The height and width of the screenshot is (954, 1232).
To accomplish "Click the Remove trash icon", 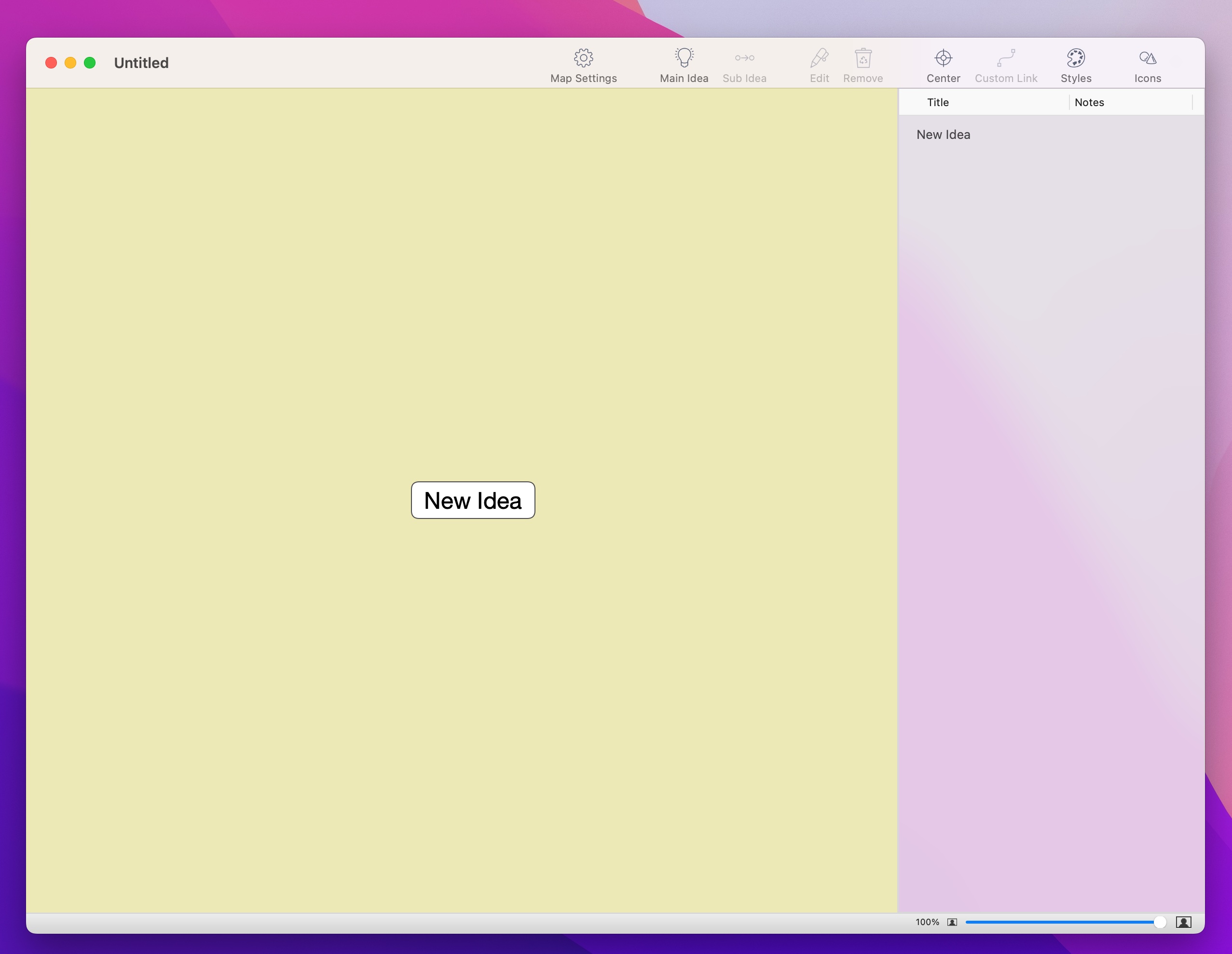I will pyautogui.click(x=862, y=57).
